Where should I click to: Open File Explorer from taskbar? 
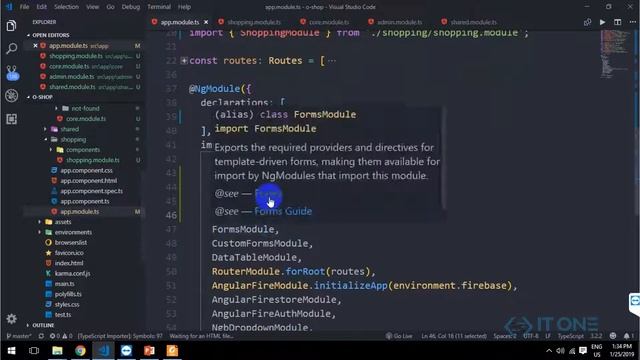(x=57, y=351)
